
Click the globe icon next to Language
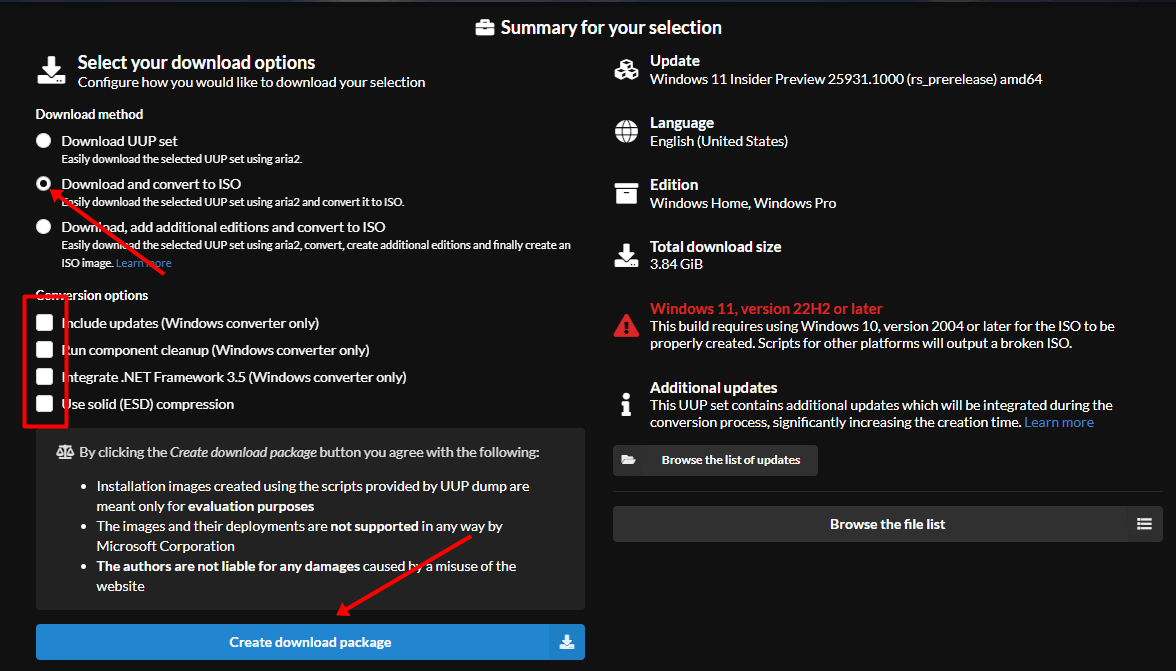tap(626, 131)
